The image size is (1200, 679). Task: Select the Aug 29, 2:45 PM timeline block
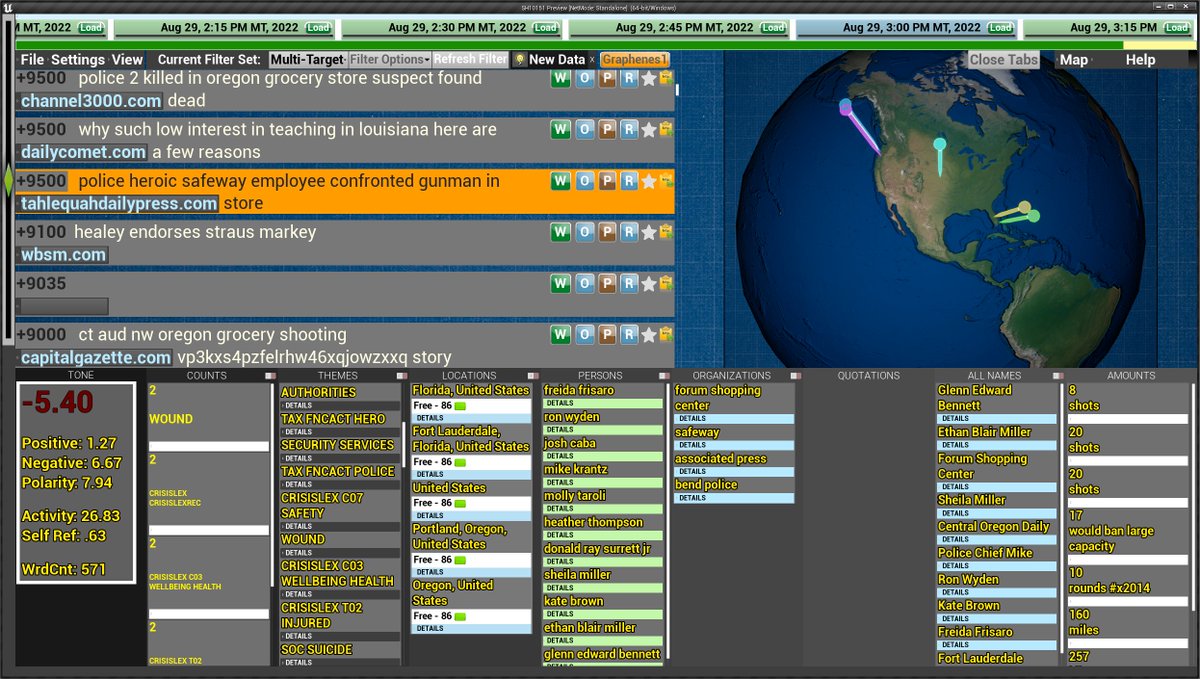point(679,28)
